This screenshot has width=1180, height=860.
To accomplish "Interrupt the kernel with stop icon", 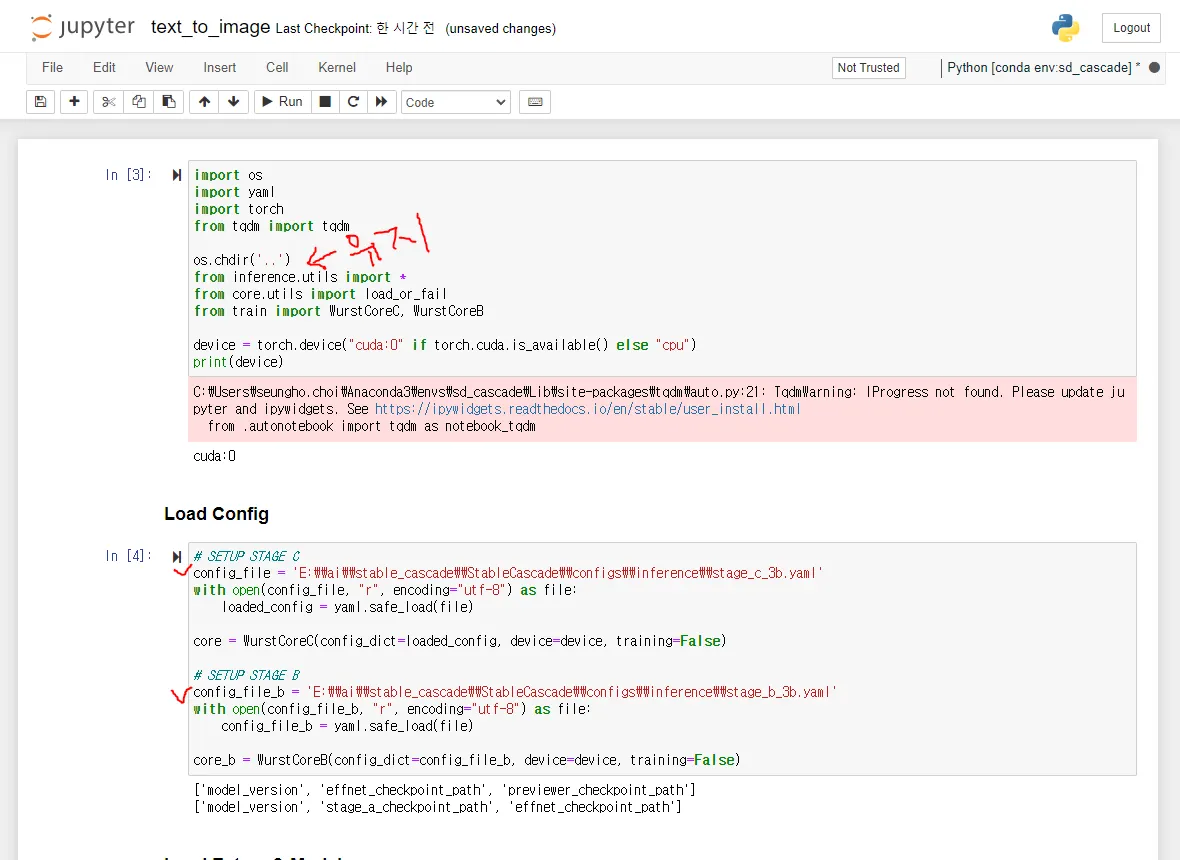I will [x=324, y=102].
